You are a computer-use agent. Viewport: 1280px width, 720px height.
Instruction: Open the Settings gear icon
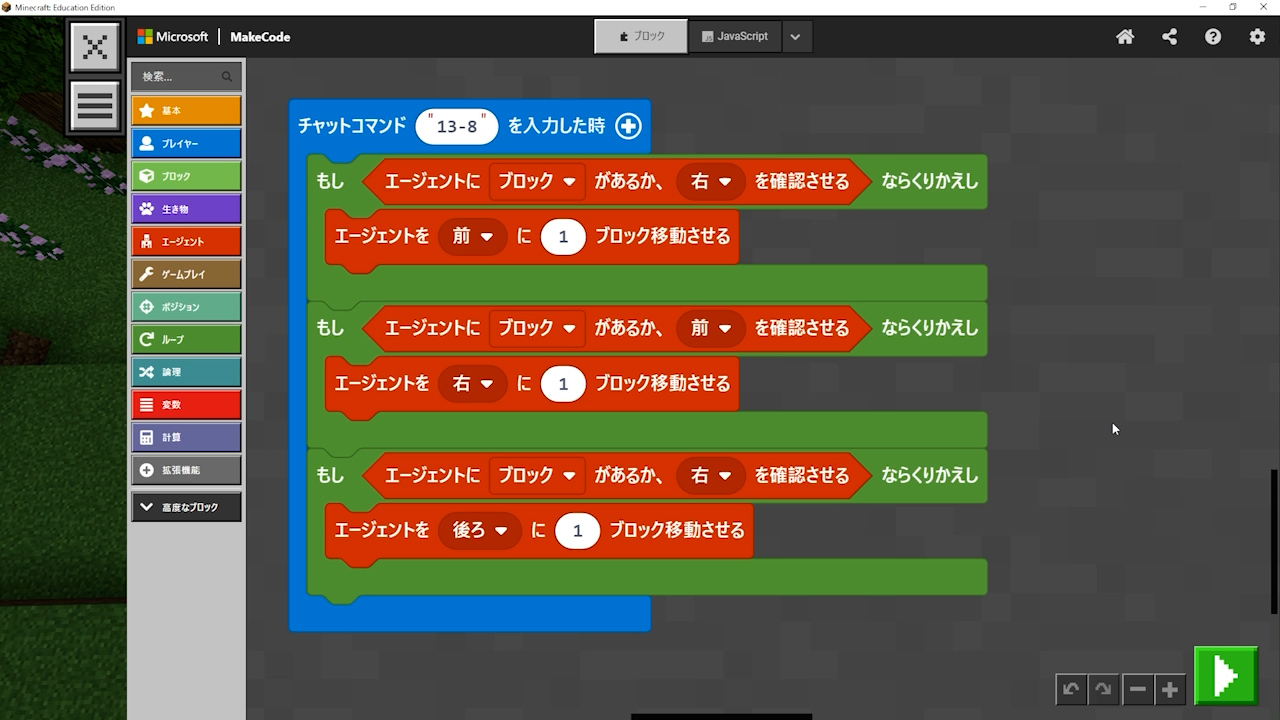coord(1257,37)
